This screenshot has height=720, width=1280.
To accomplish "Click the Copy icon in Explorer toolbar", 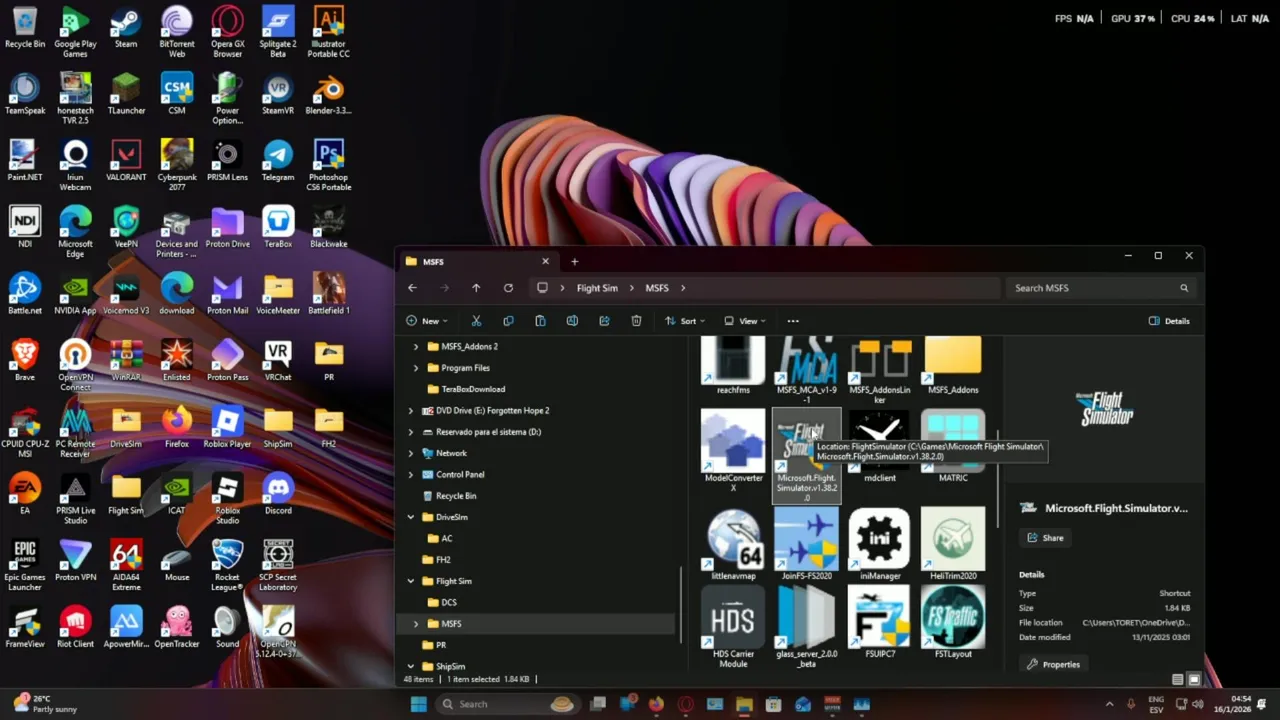I will pyautogui.click(x=508, y=321).
